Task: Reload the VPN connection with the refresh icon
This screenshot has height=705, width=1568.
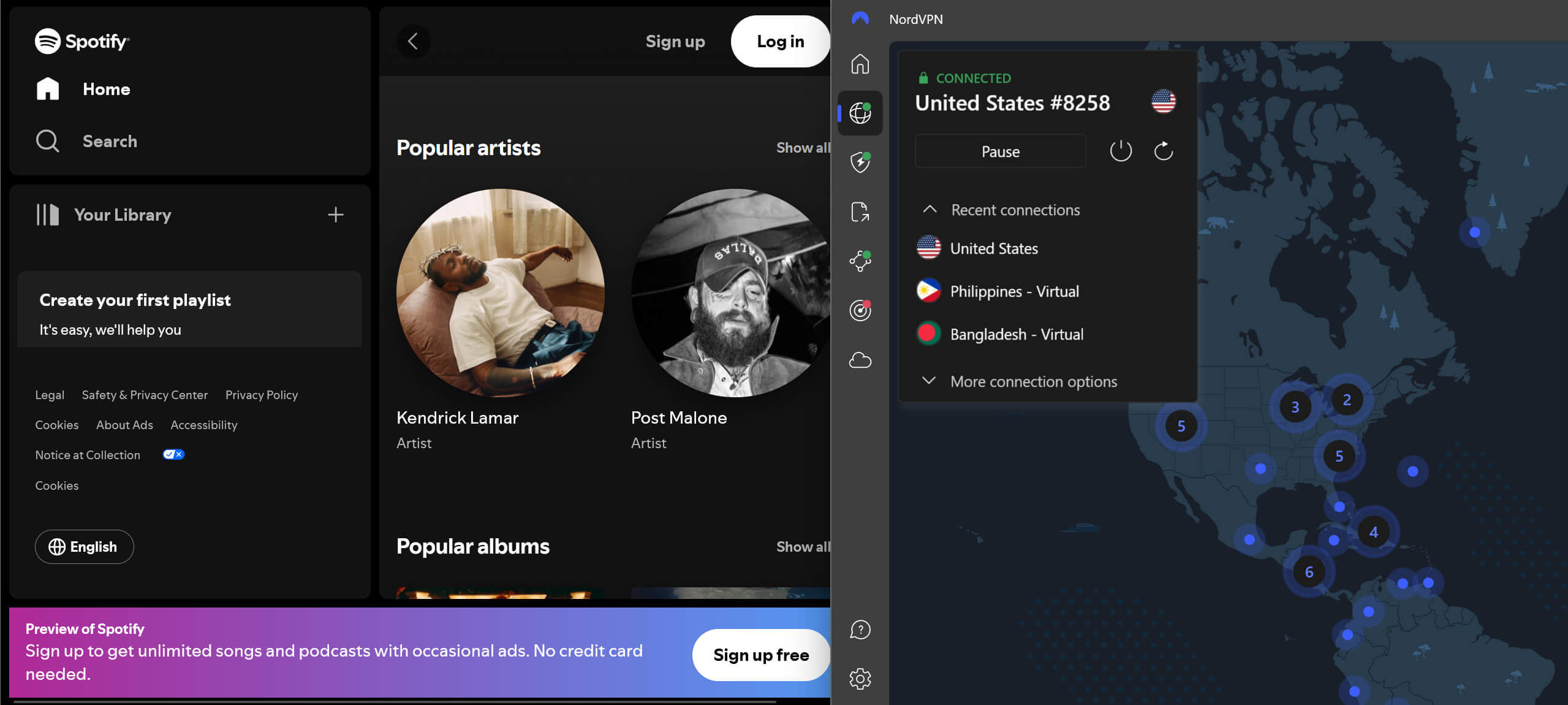Action: [x=1163, y=150]
